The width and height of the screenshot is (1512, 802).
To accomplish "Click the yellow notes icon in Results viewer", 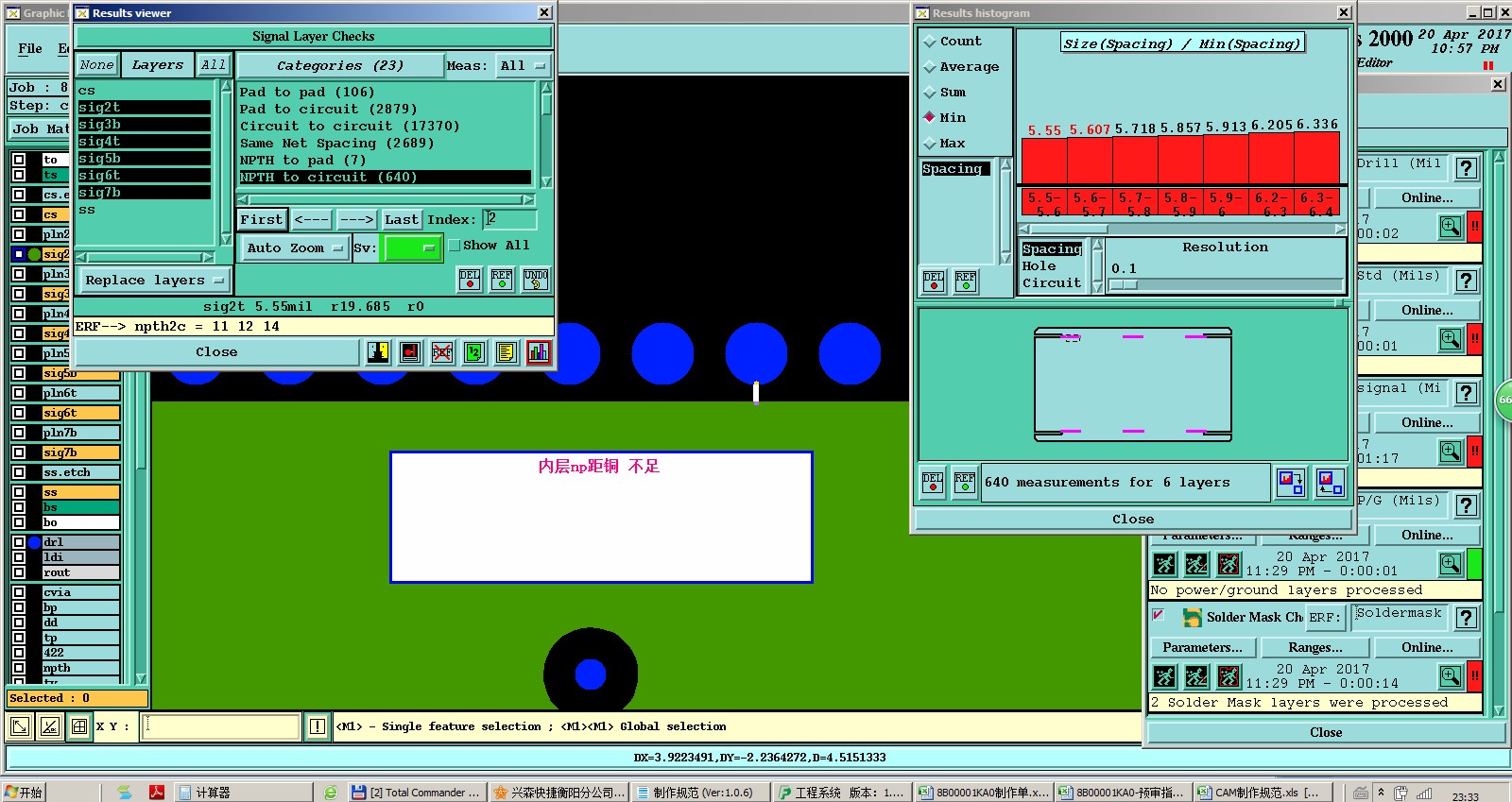I will [x=507, y=352].
